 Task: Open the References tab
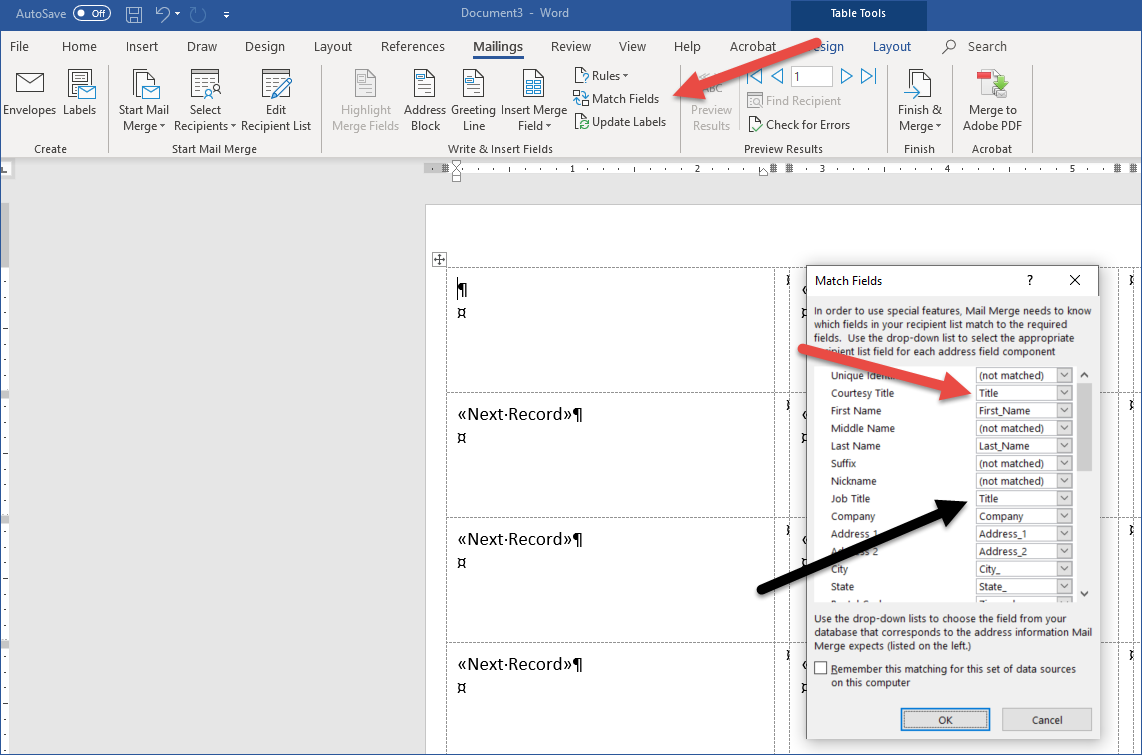click(x=412, y=47)
